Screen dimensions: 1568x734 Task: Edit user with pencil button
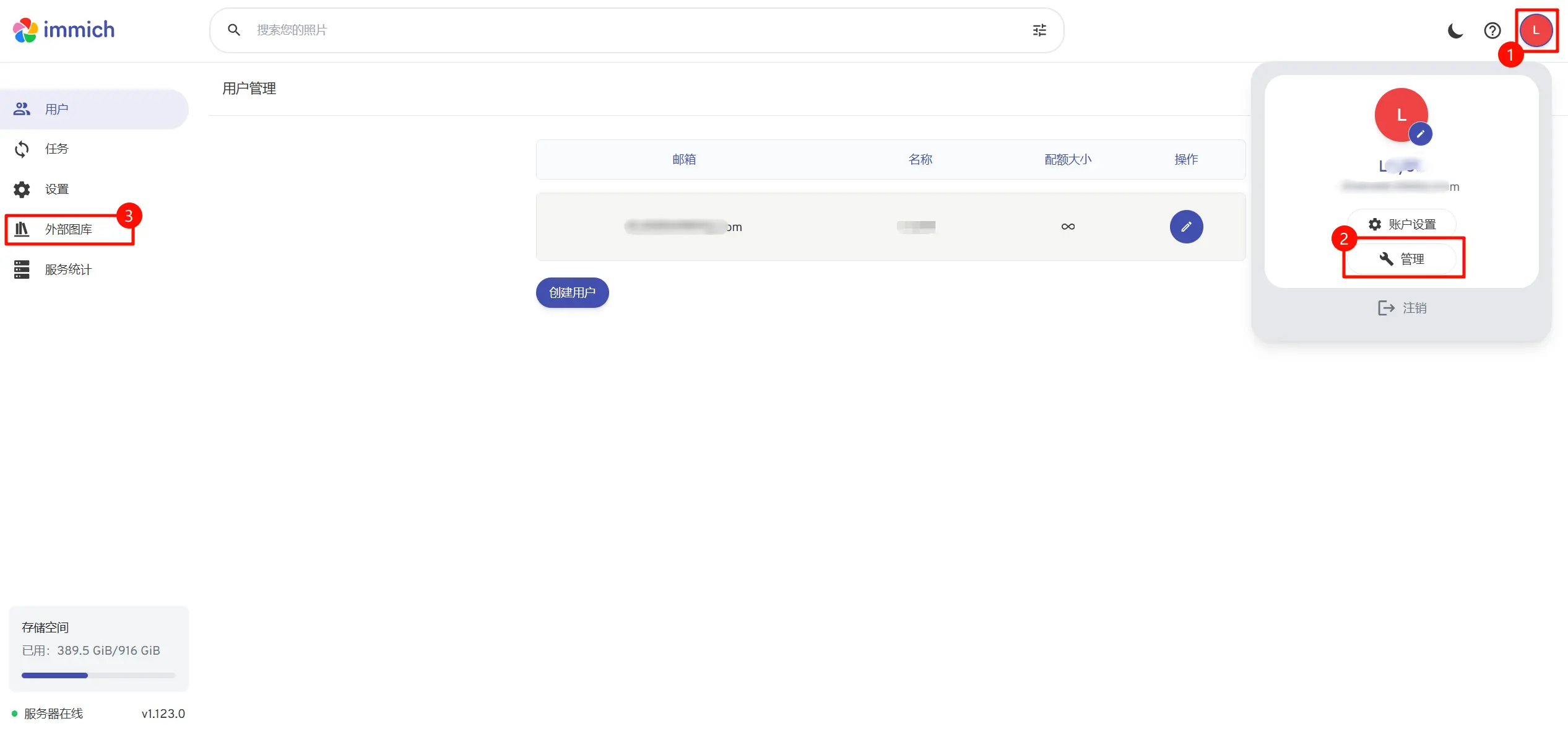coord(1186,227)
